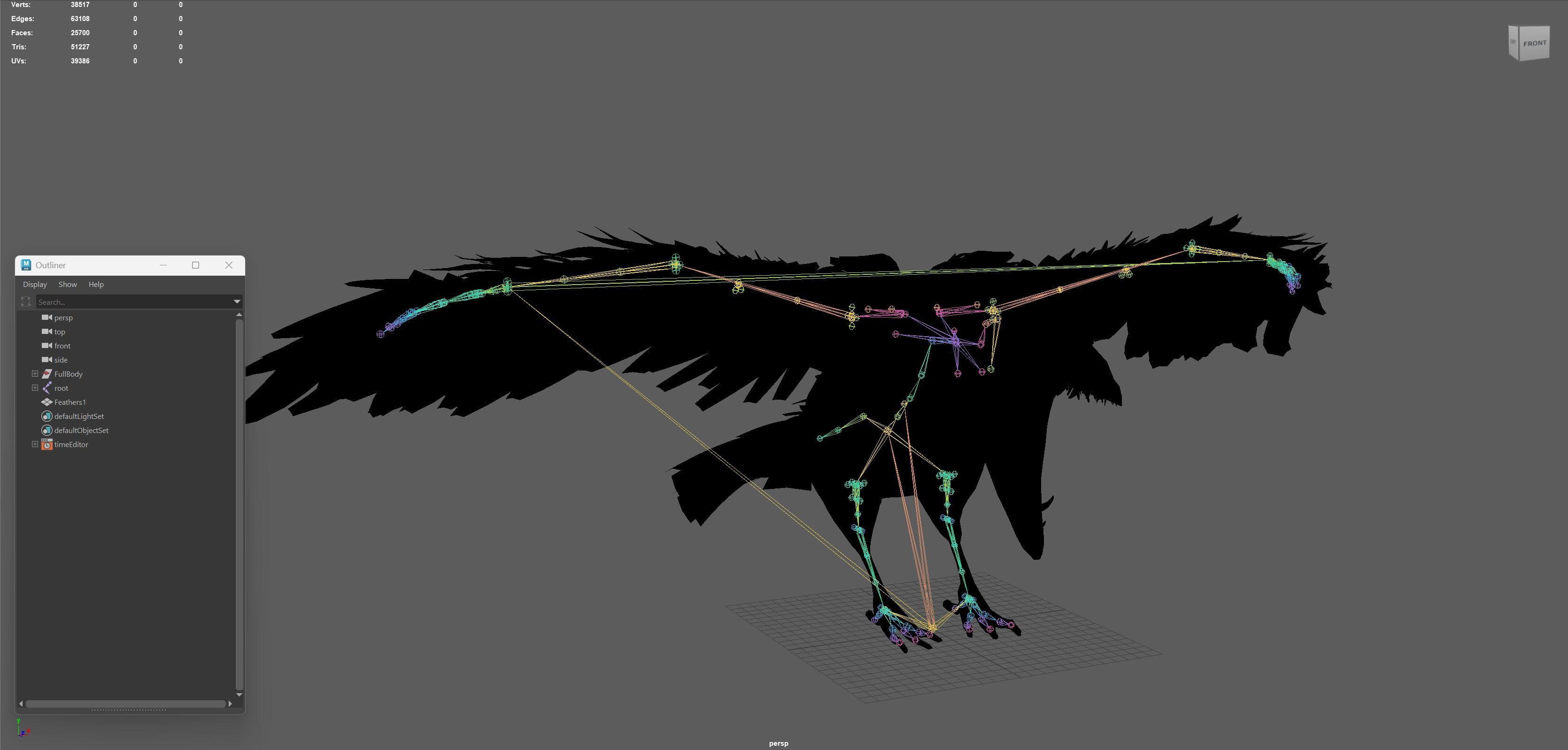Viewport: 1568px width, 750px height.
Task: Click the Outliner vertical scrollbar down arrow
Action: 239,695
